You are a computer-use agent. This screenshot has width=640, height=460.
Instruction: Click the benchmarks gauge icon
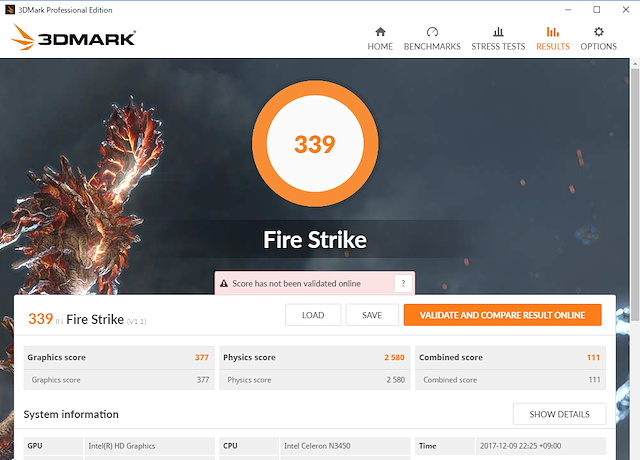click(x=432, y=32)
